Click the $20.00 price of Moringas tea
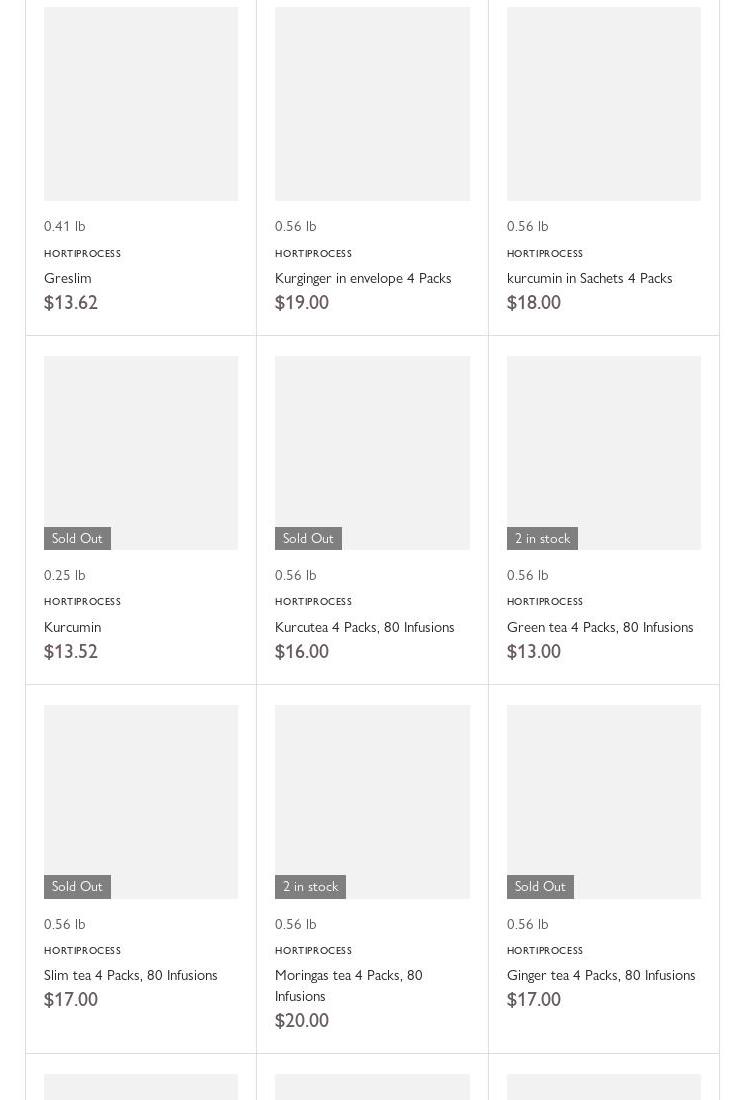The width and height of the screenshot is (745, 1100). pyautogui.click(x=302, y=1021)
